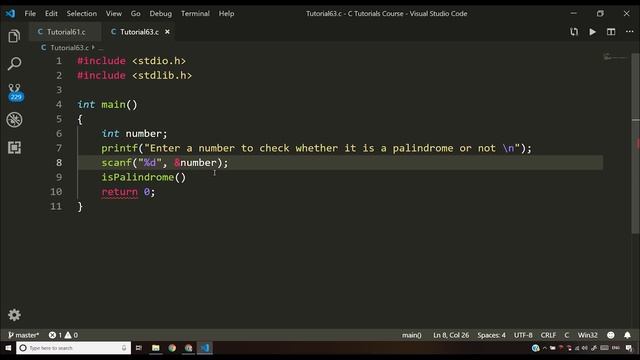Open the Windows action center icon
640x360 pixels.
(x=629, y=348)
